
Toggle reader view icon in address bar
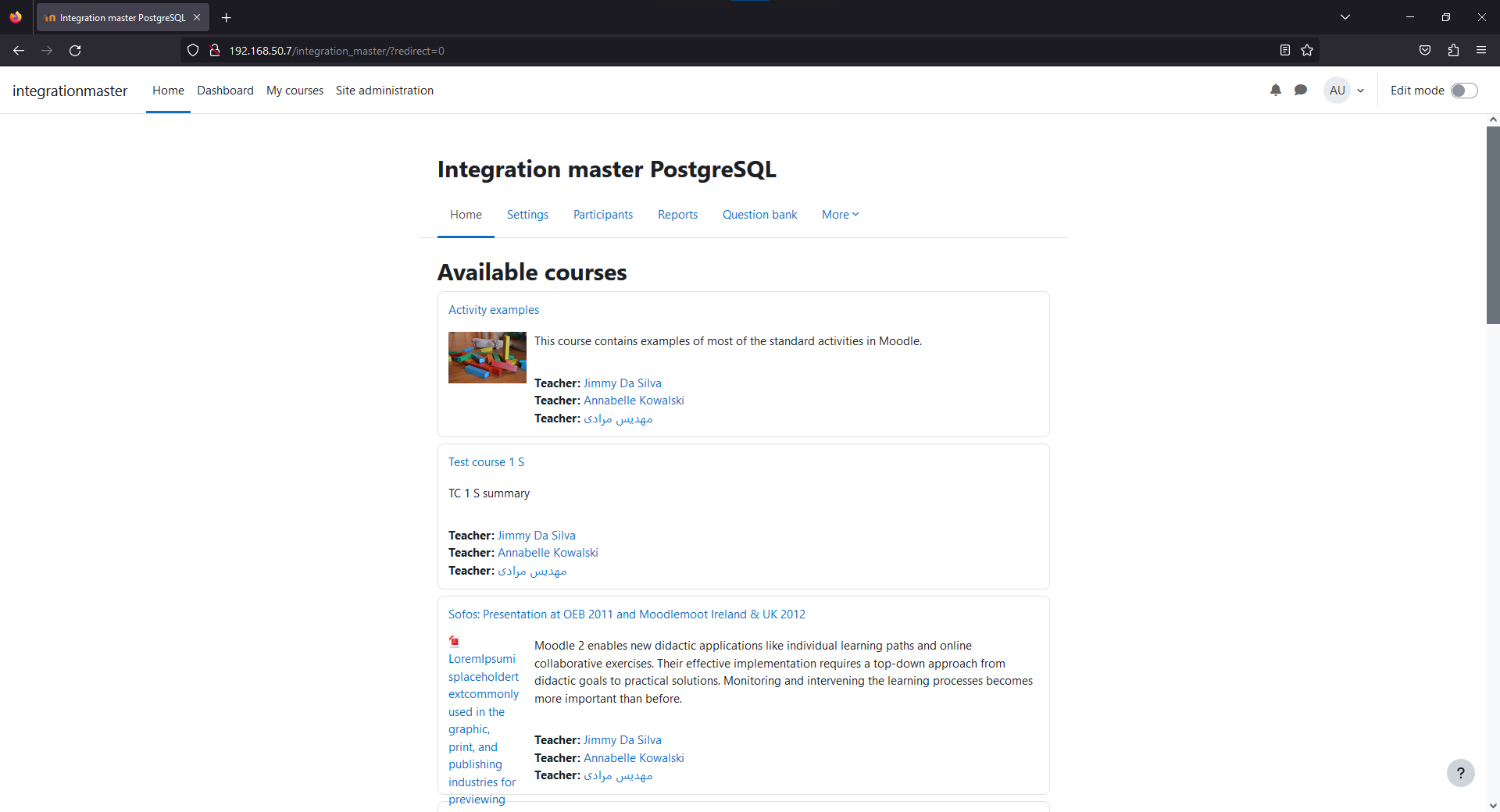pos(1285,51)
